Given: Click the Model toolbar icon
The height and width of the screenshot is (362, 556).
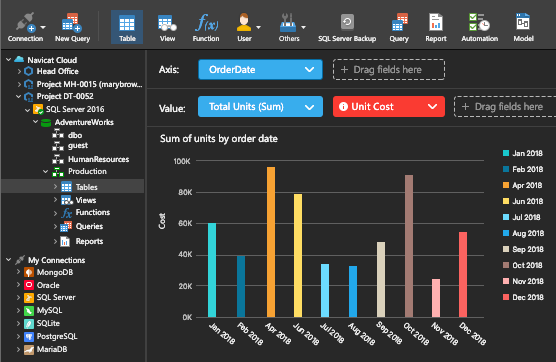Looking at the screenshot, I should (x=523, y=28).
